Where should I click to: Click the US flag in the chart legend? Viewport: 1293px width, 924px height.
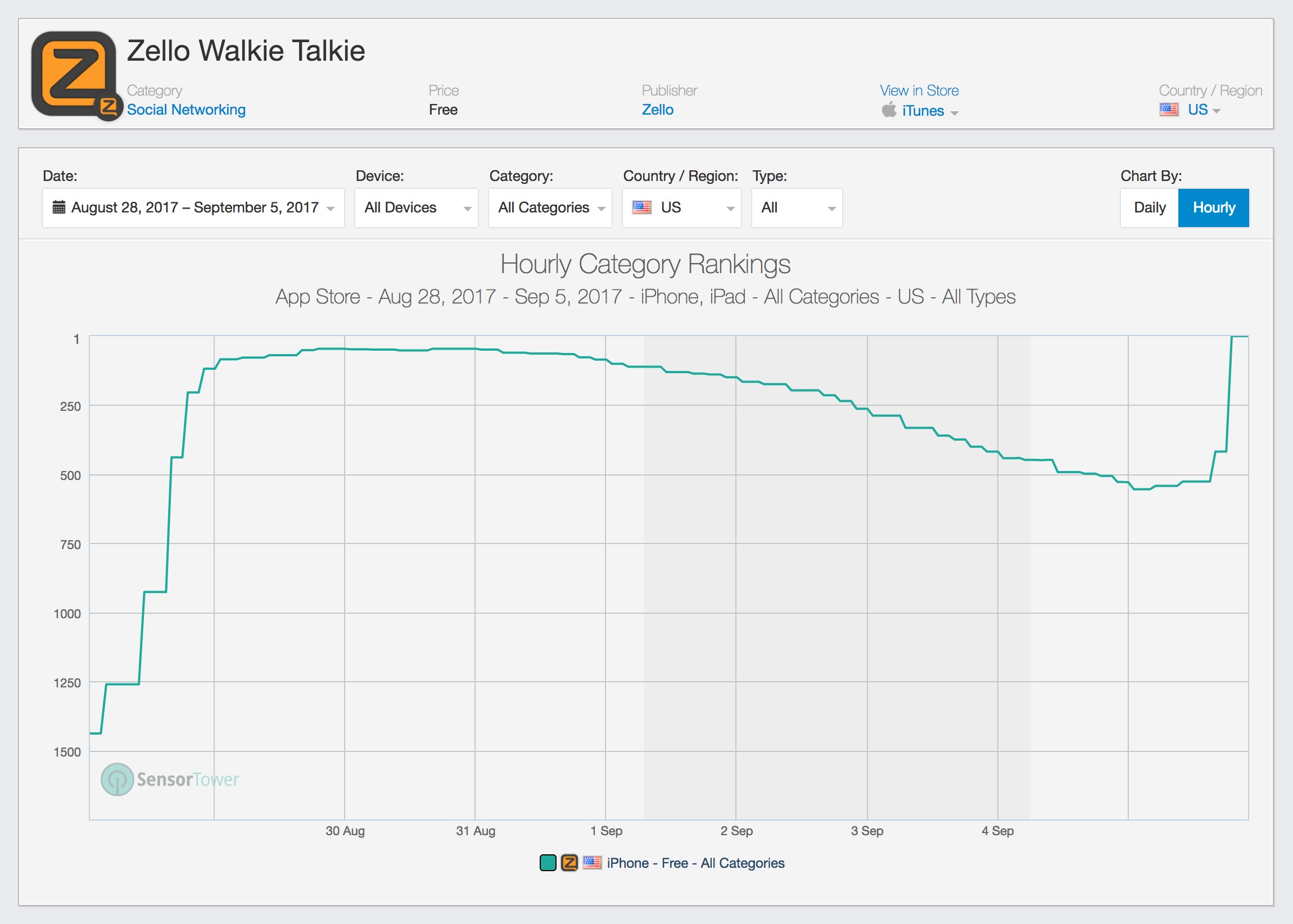click(x=592, y=863)
